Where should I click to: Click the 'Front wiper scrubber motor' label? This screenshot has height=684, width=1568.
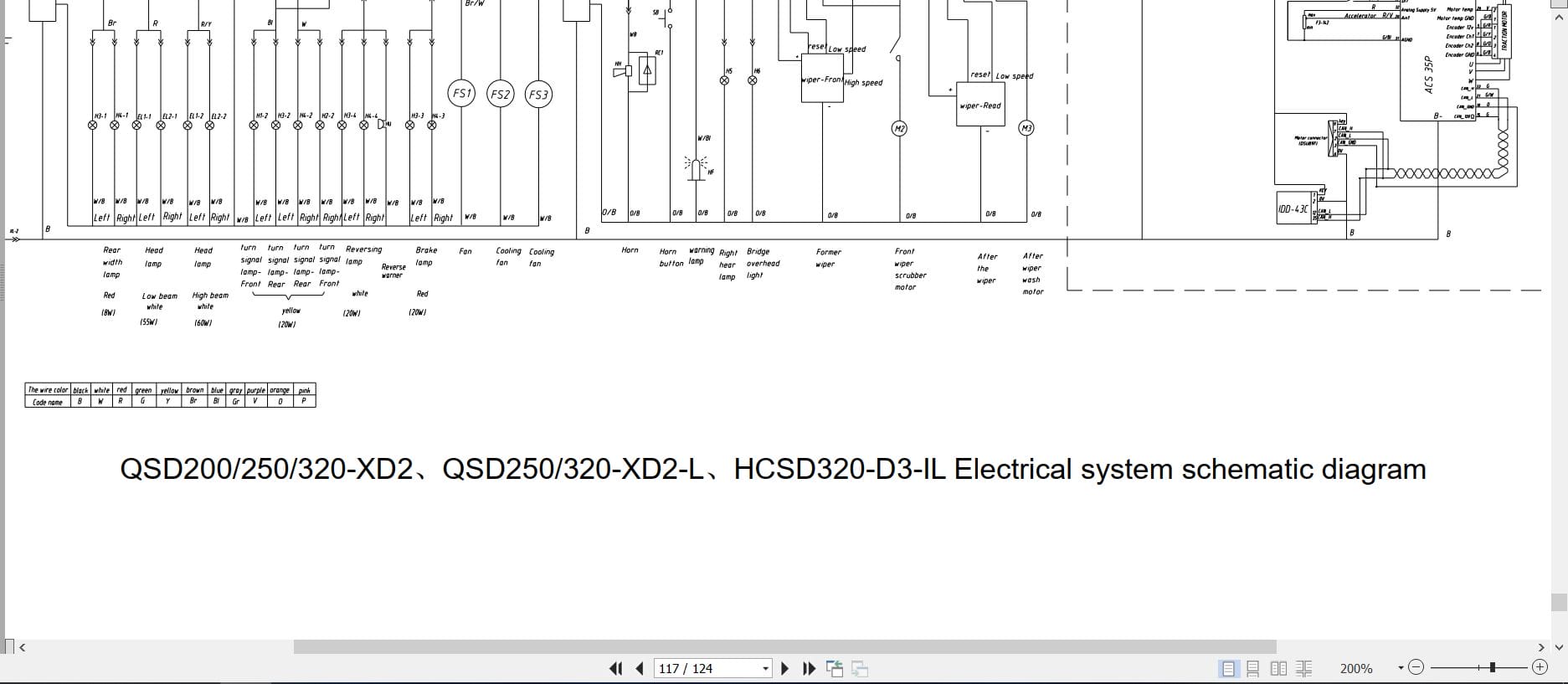pos(910,269)
